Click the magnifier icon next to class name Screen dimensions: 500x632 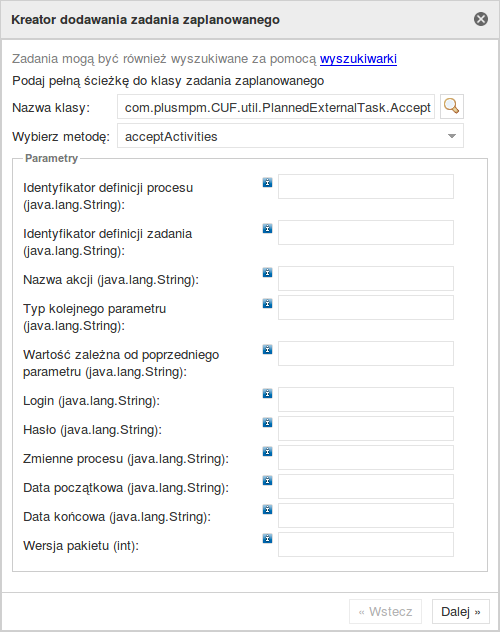pos(452,107)
